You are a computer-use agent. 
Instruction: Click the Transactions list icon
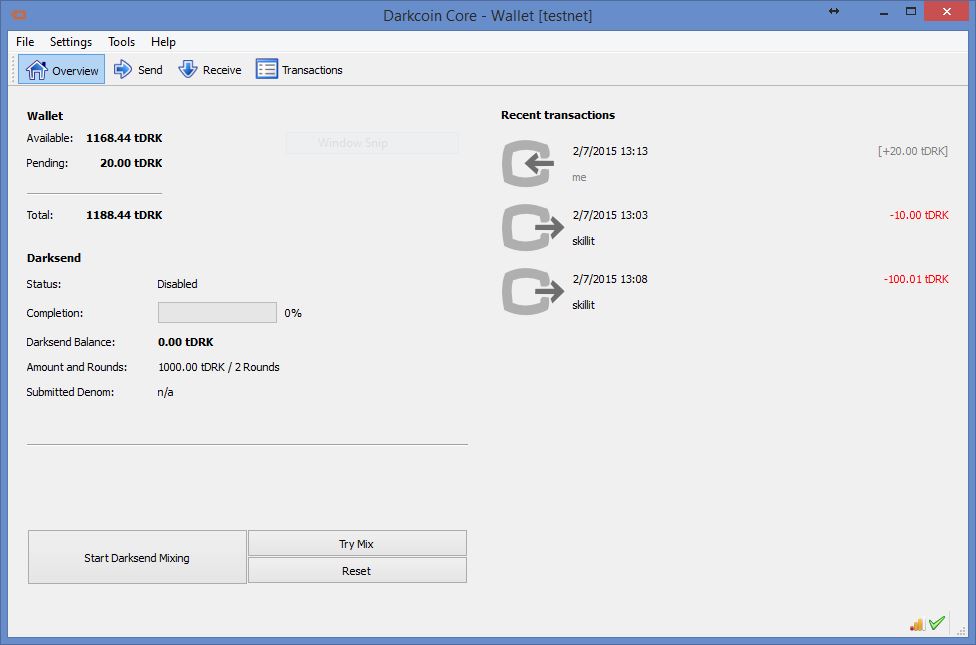266,69
